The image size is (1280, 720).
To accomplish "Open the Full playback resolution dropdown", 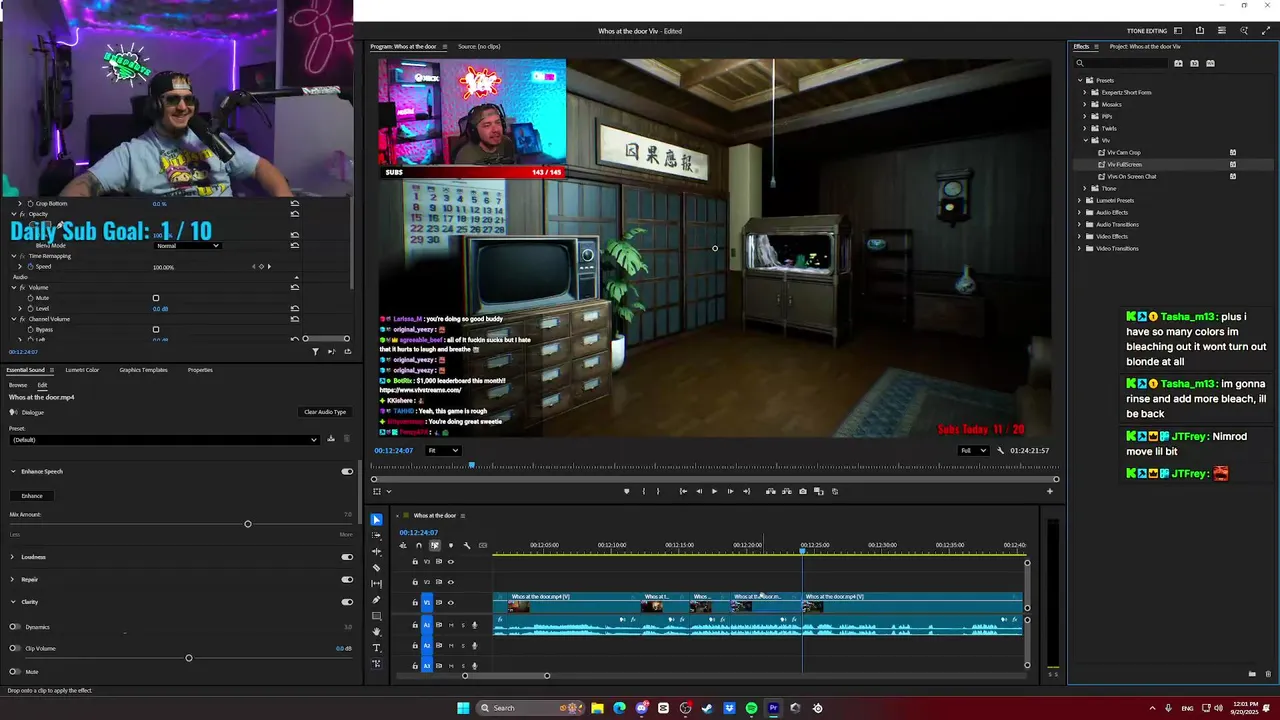I will click(x=974, y=451).
